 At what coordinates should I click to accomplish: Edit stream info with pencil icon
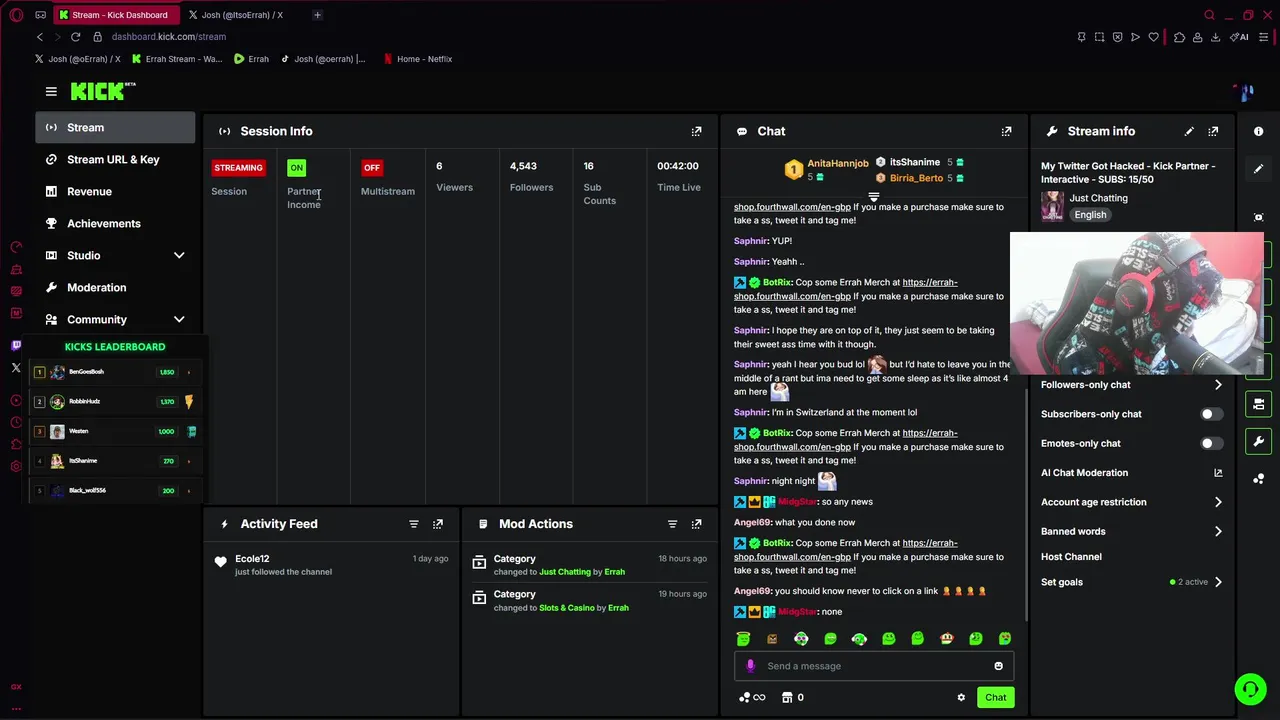point(1189,131)
